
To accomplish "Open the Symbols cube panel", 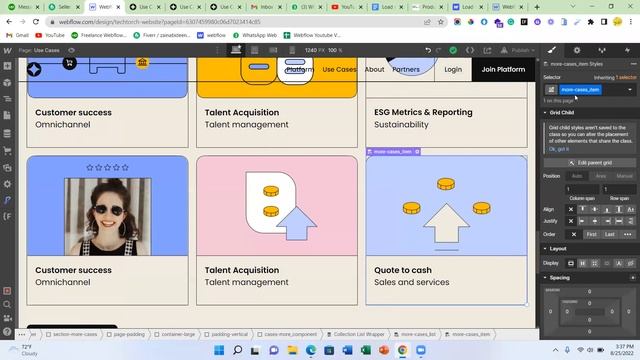I will coord(7,82).
